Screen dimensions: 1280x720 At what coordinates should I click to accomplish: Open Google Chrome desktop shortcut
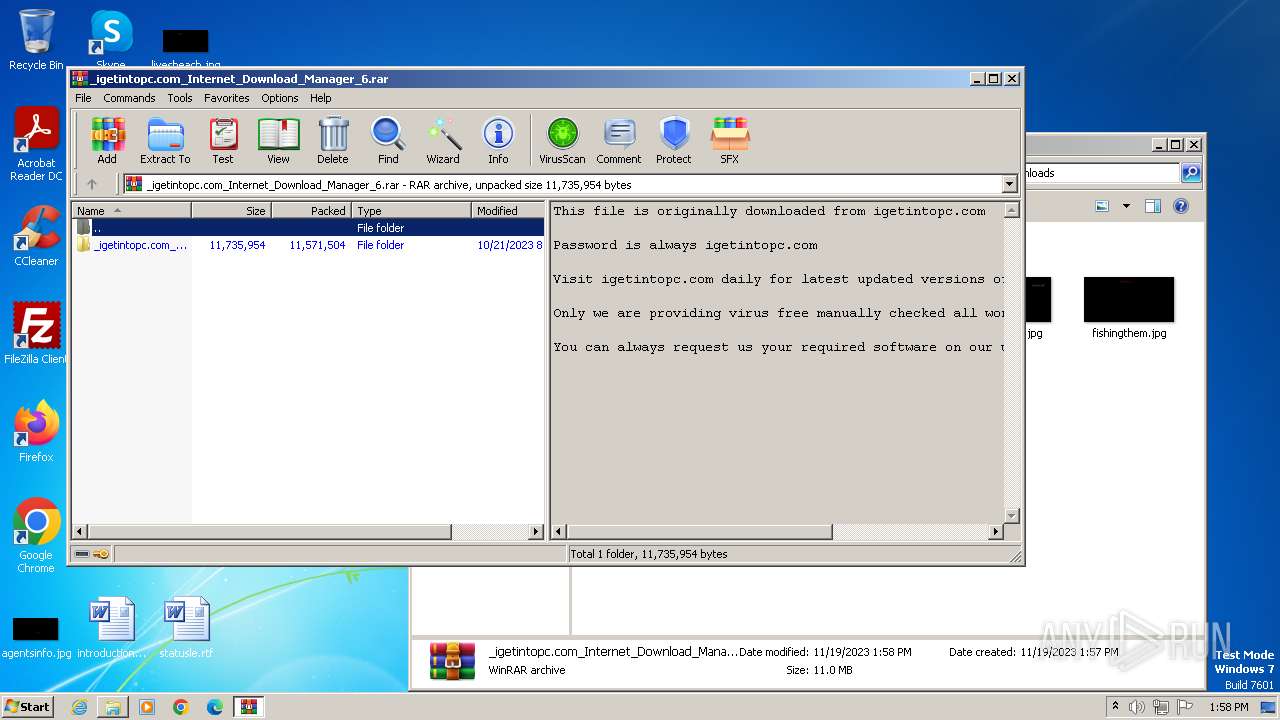[36, 535]
